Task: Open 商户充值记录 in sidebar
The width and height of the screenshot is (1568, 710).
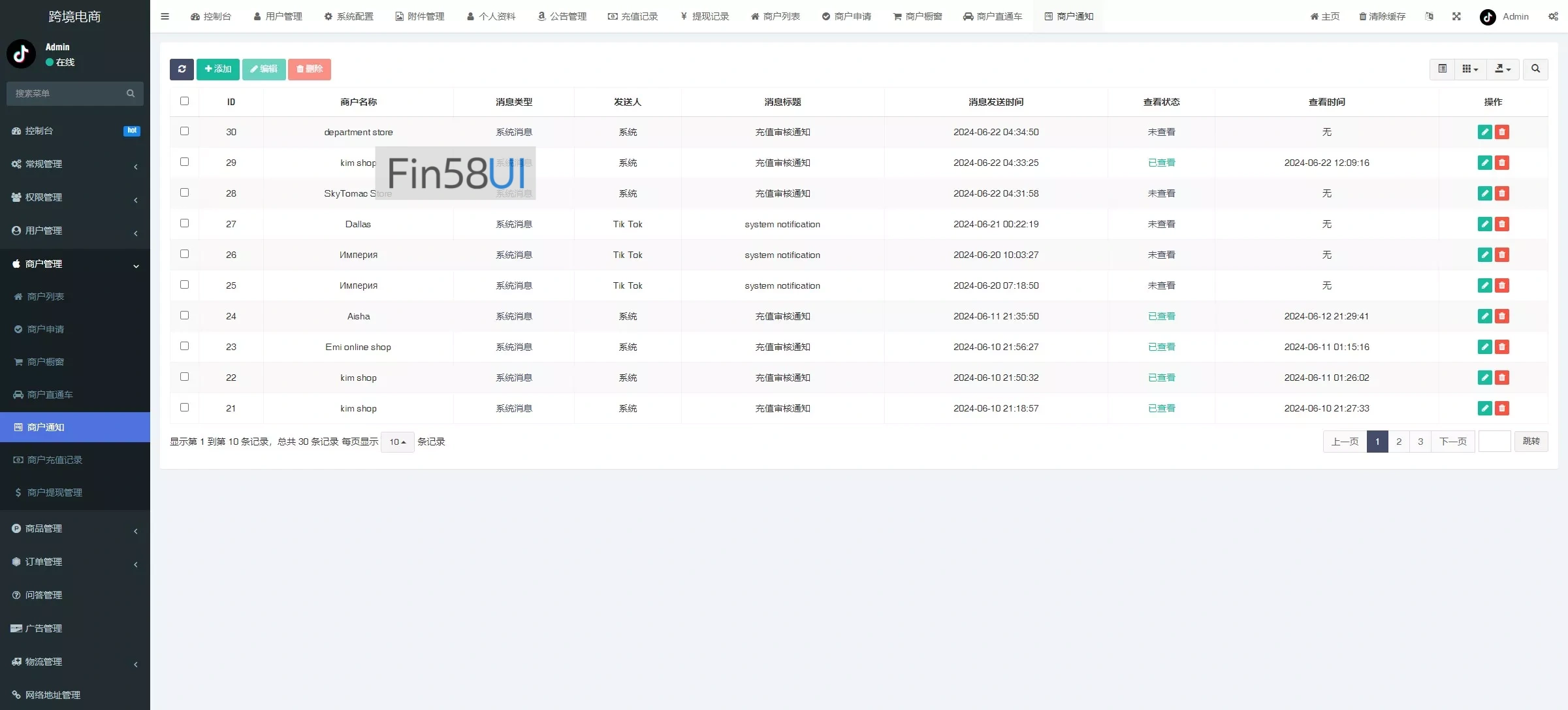Action: [55, 460]
